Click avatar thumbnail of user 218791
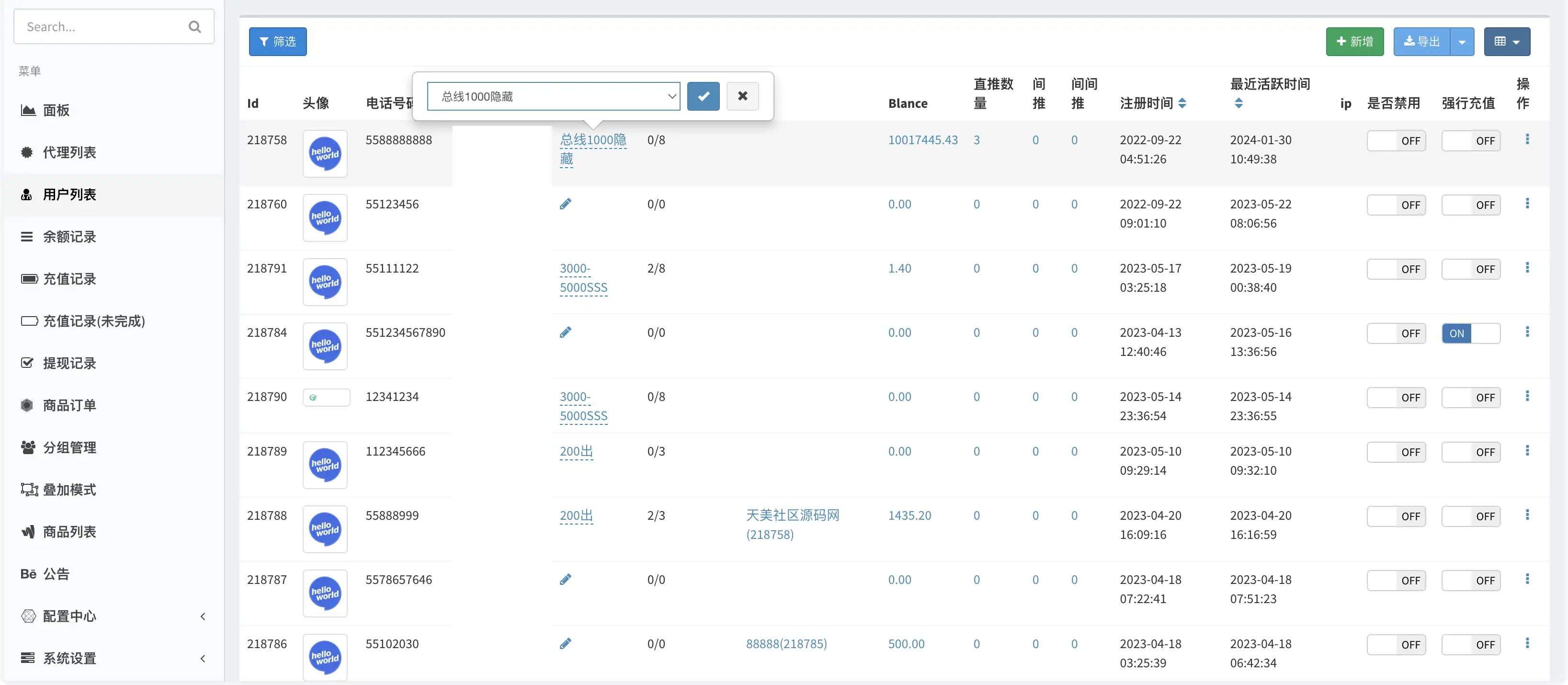The height and width of the screenshot is (685, 1568). pyautogui.click(x=325, y=282)
